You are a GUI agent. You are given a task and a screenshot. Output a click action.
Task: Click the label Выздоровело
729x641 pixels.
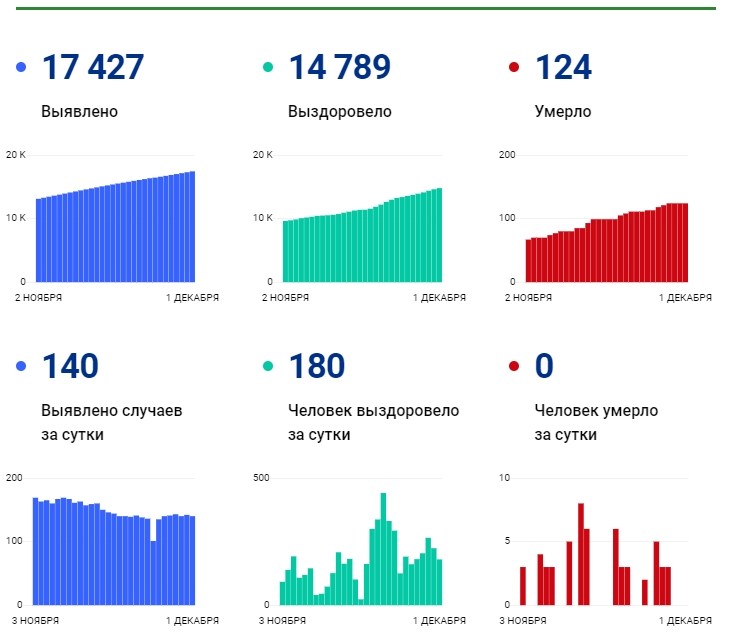click(340, 112)
